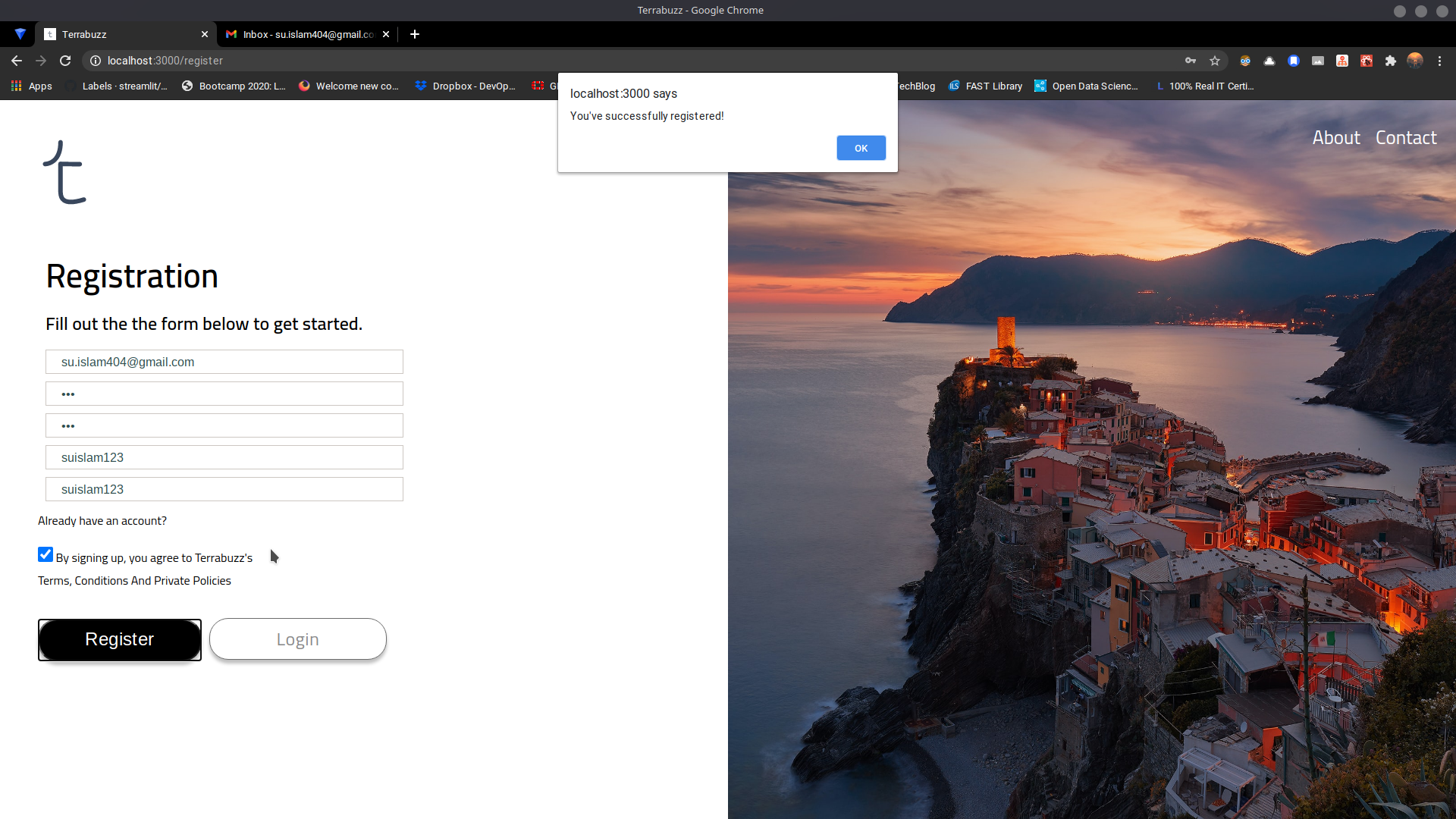
Task: Open the Extensions puzzle piece icon
Action: 1391,61
